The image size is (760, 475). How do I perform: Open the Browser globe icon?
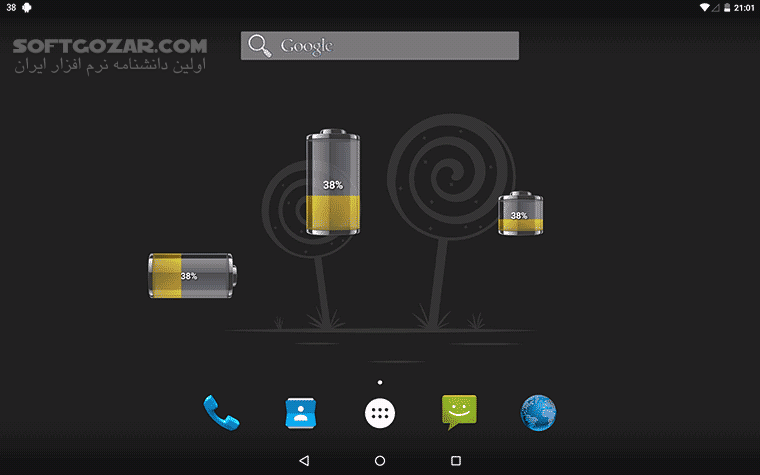pyautogui.click(x=538, y=413)
